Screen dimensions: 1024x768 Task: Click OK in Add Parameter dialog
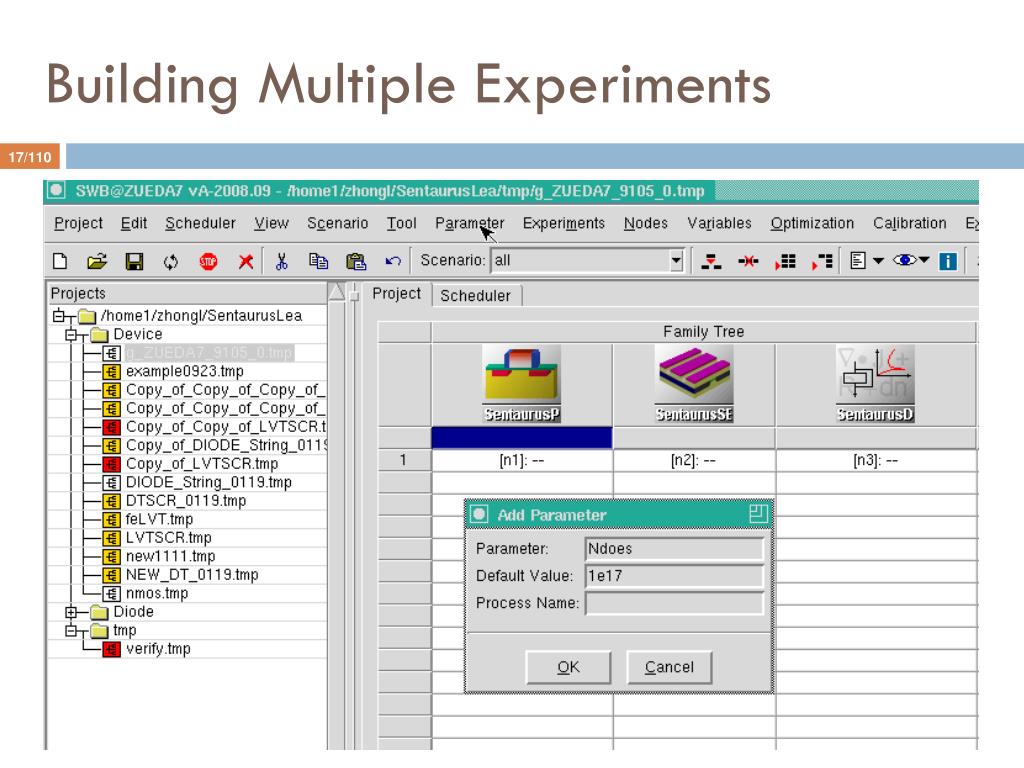pyautogui.click(x=568, y=667)
